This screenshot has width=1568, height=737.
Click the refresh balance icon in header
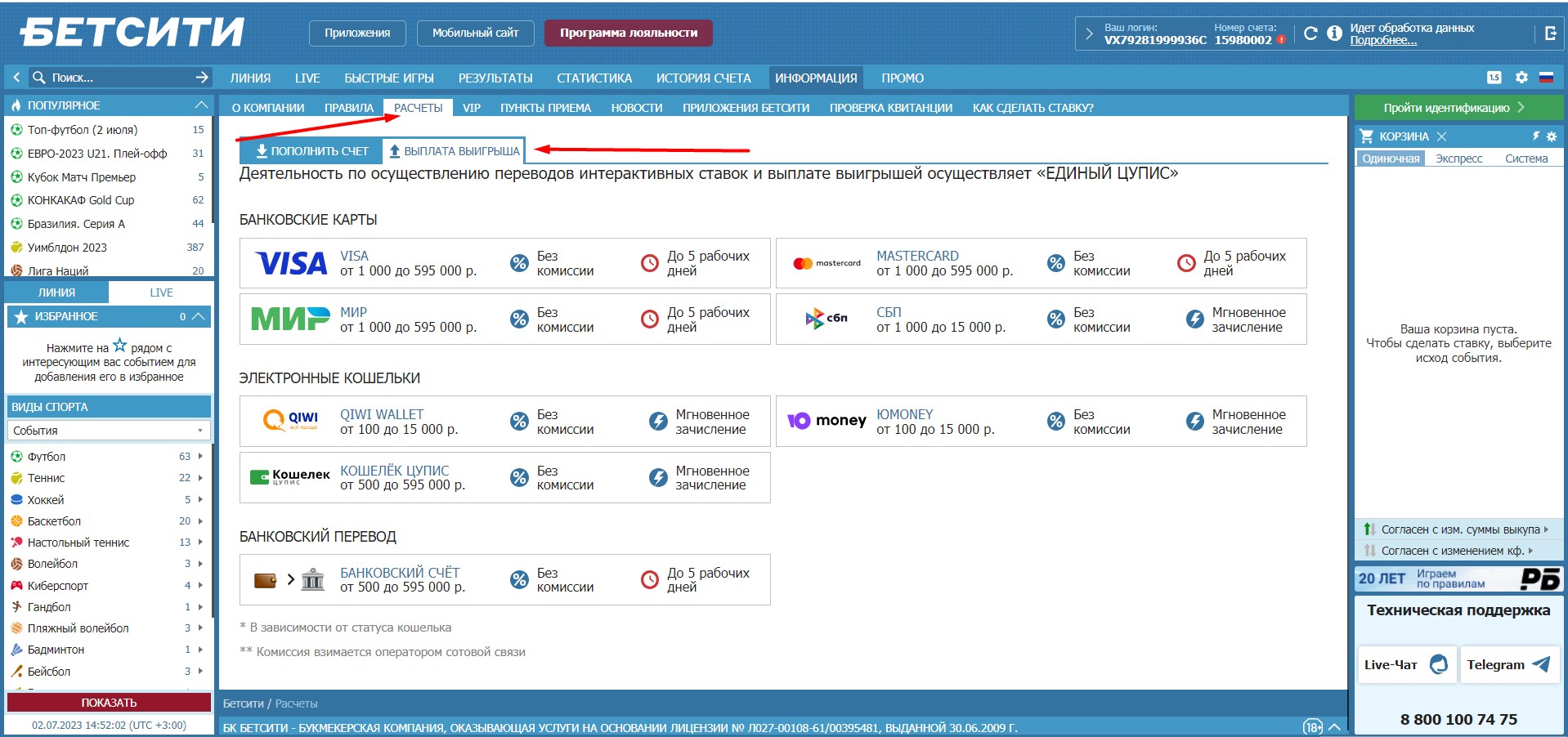(1310, 33)
